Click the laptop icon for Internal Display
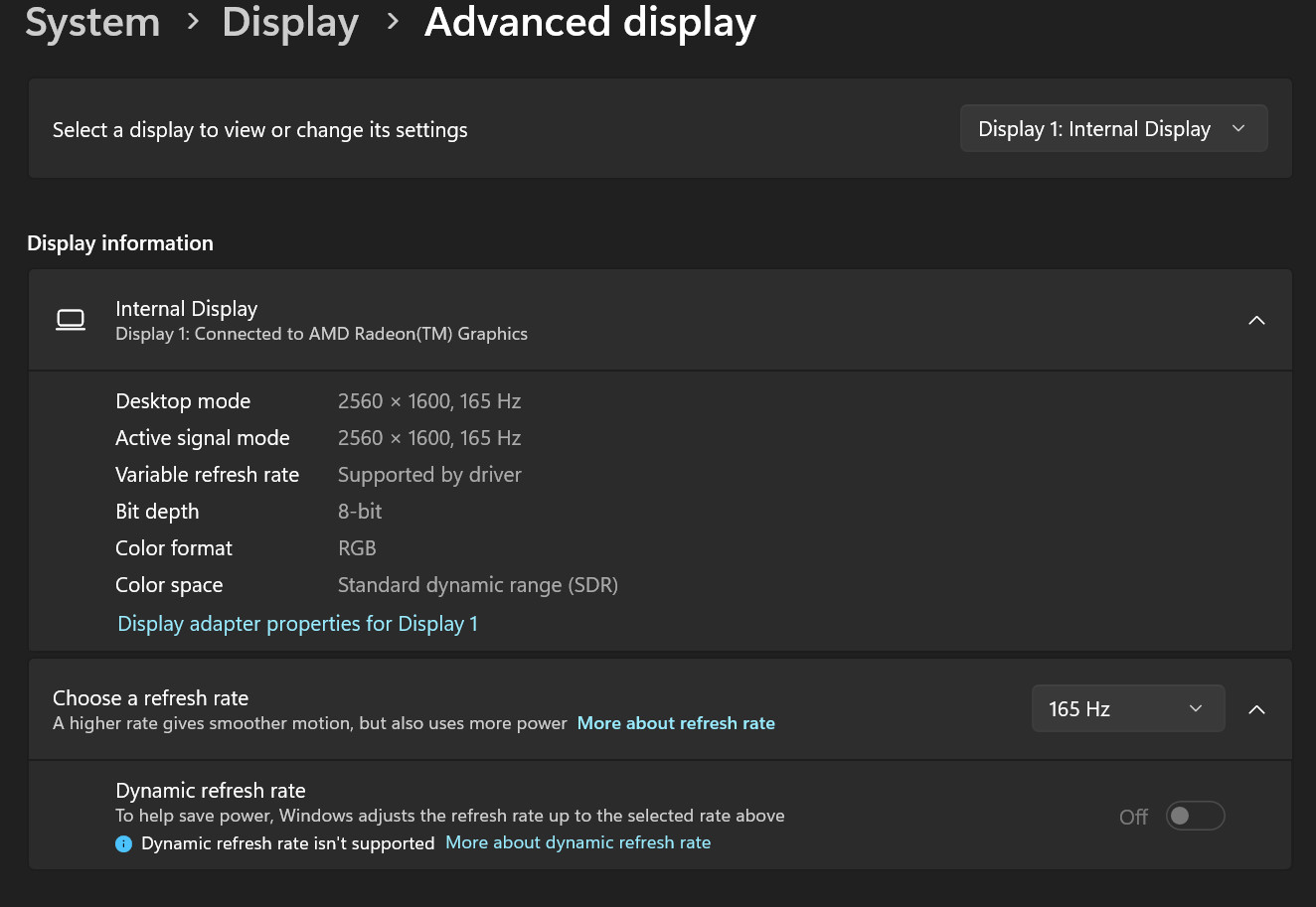The height and width of the screenshot is (907, 1316). click(71, 320)
